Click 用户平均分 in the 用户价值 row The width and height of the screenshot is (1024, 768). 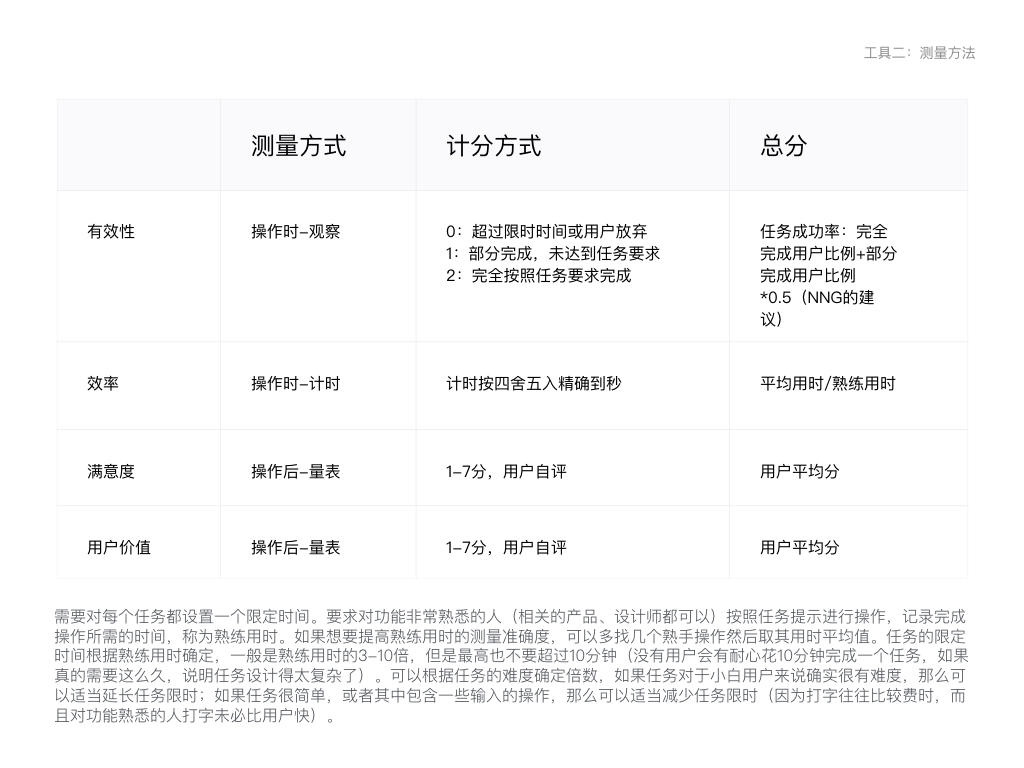[x=799, y=547]
